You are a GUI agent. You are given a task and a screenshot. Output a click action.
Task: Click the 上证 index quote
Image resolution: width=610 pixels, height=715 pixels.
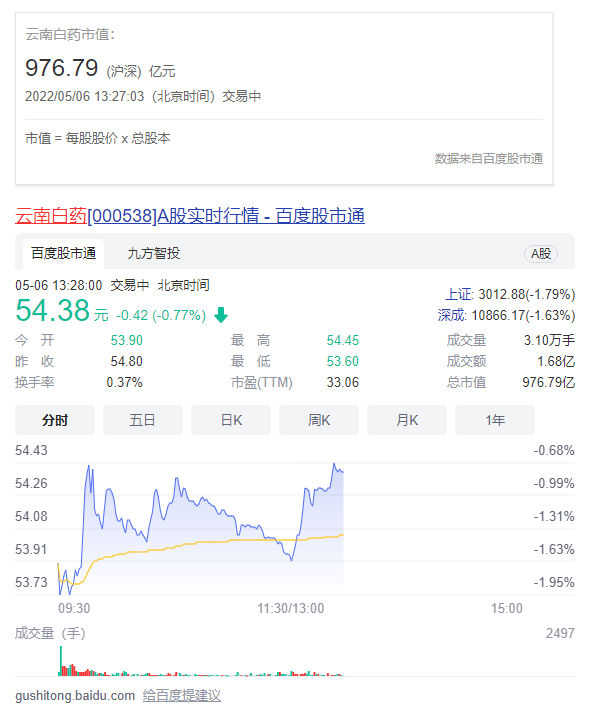[x=510, y=294]
